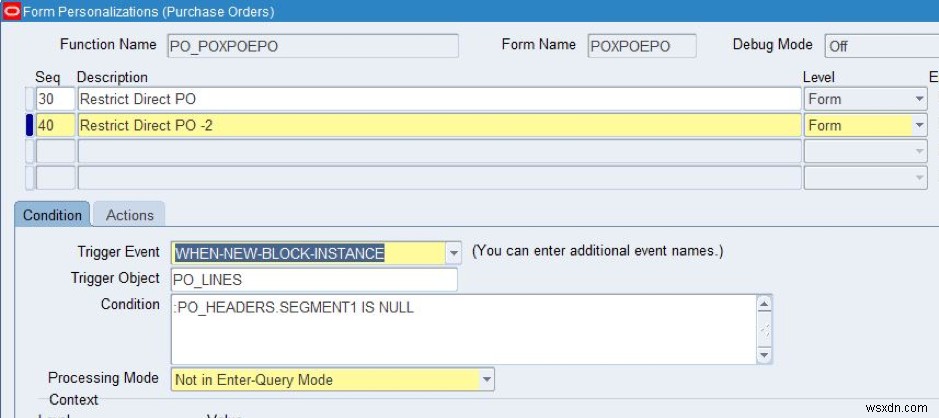Open the Trigger Event dropdown arrow
The height and width of the screenshot is (418, 939).
[454, 253]
